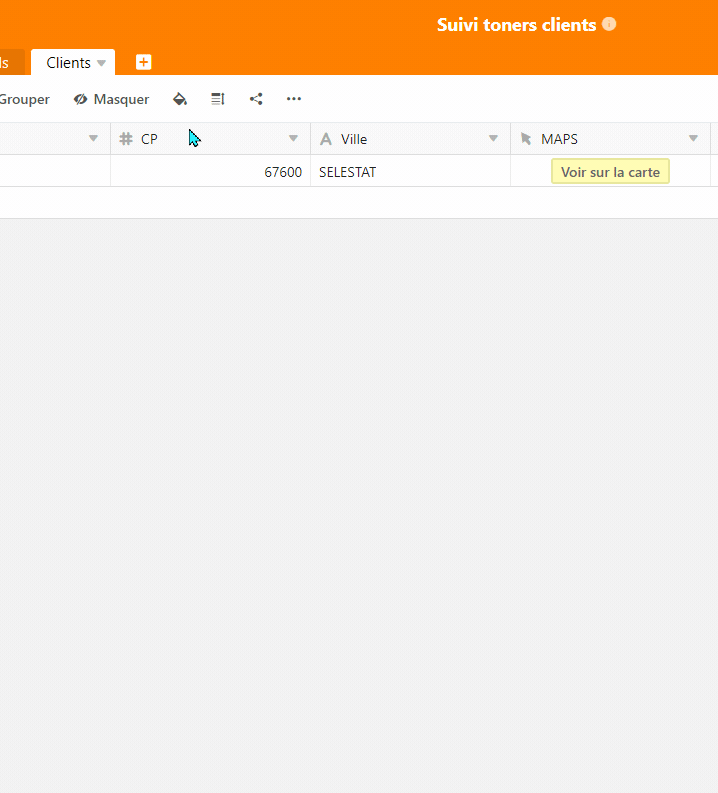Click the Voir sur la carte button
Image resolution: width=718 pixels, height=793 pixels.
tap(610, 172)
